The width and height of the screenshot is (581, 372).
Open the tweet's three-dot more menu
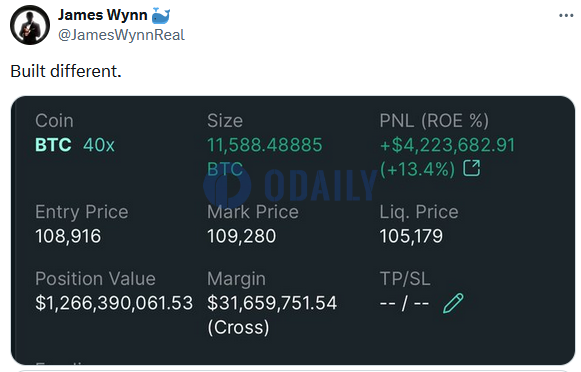click(566, 16)
